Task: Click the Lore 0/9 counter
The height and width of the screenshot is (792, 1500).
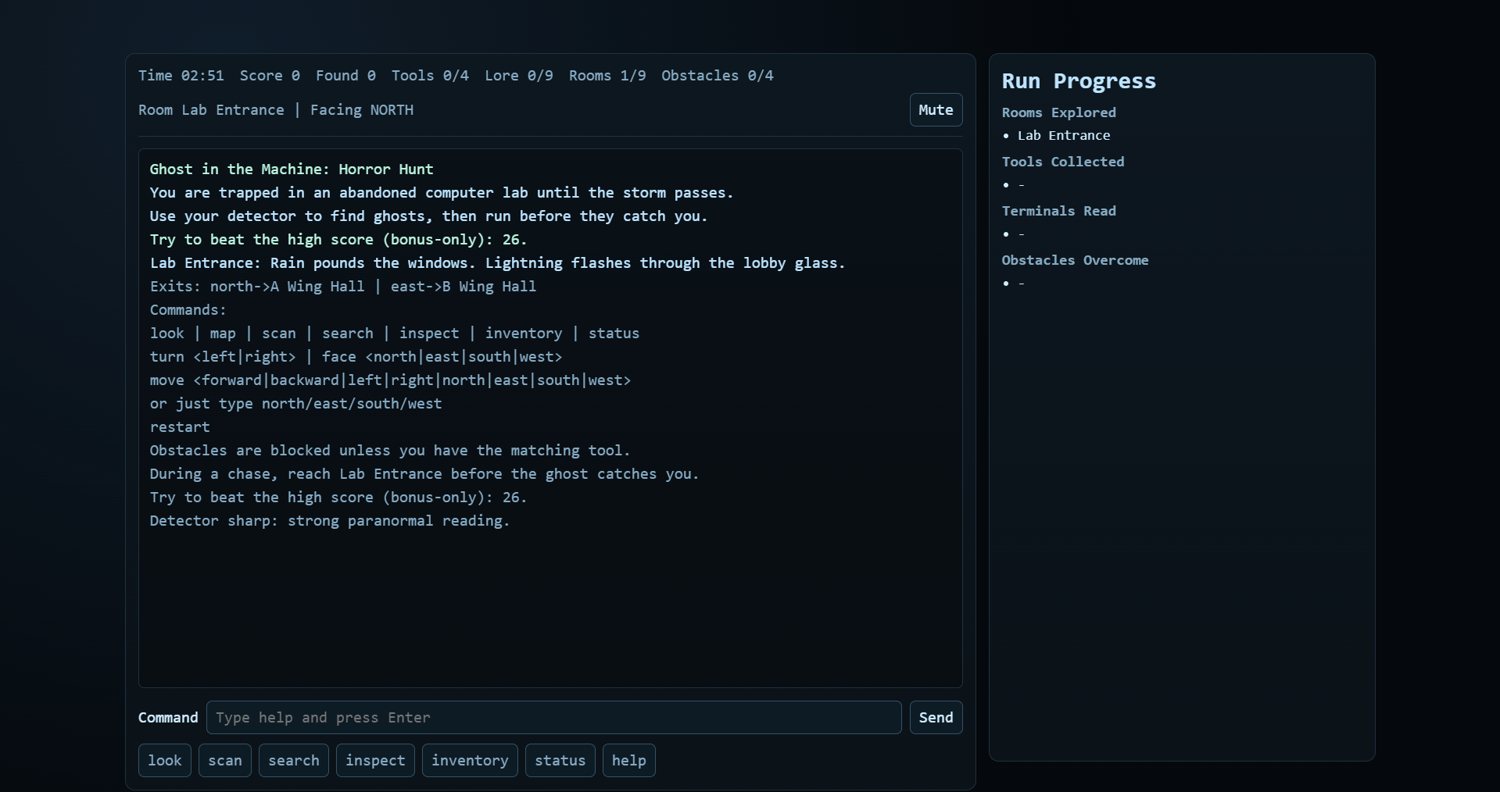Action: (519, 76)
